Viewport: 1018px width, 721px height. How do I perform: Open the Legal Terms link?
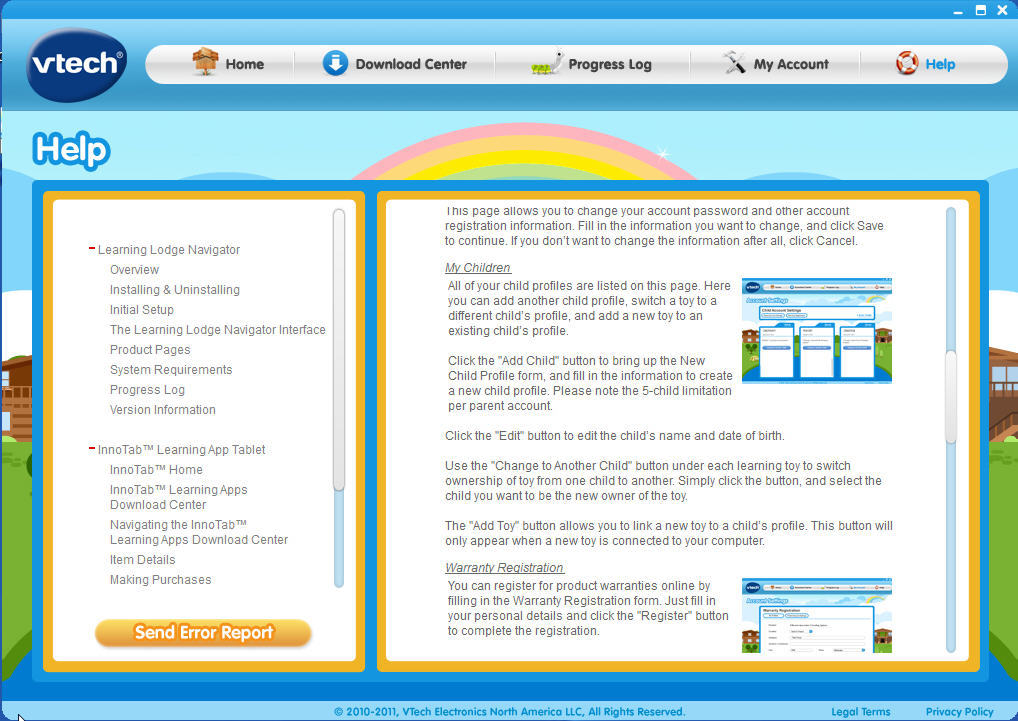[x=860, y=711]
